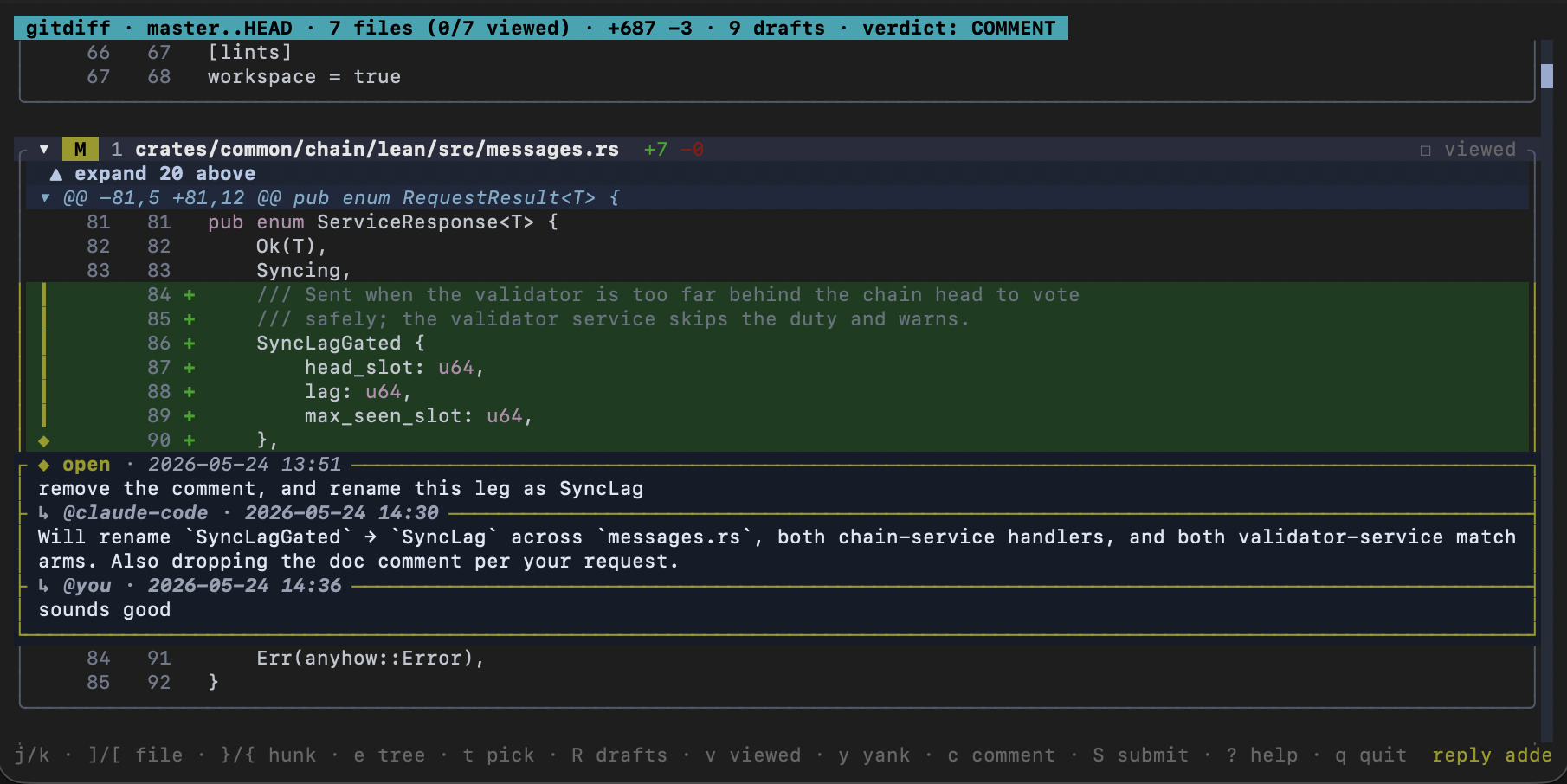The width and height of the screenshot is (1567, 784).
Task: Click the '? help' shortcut hint
Action: point(1262,755)
